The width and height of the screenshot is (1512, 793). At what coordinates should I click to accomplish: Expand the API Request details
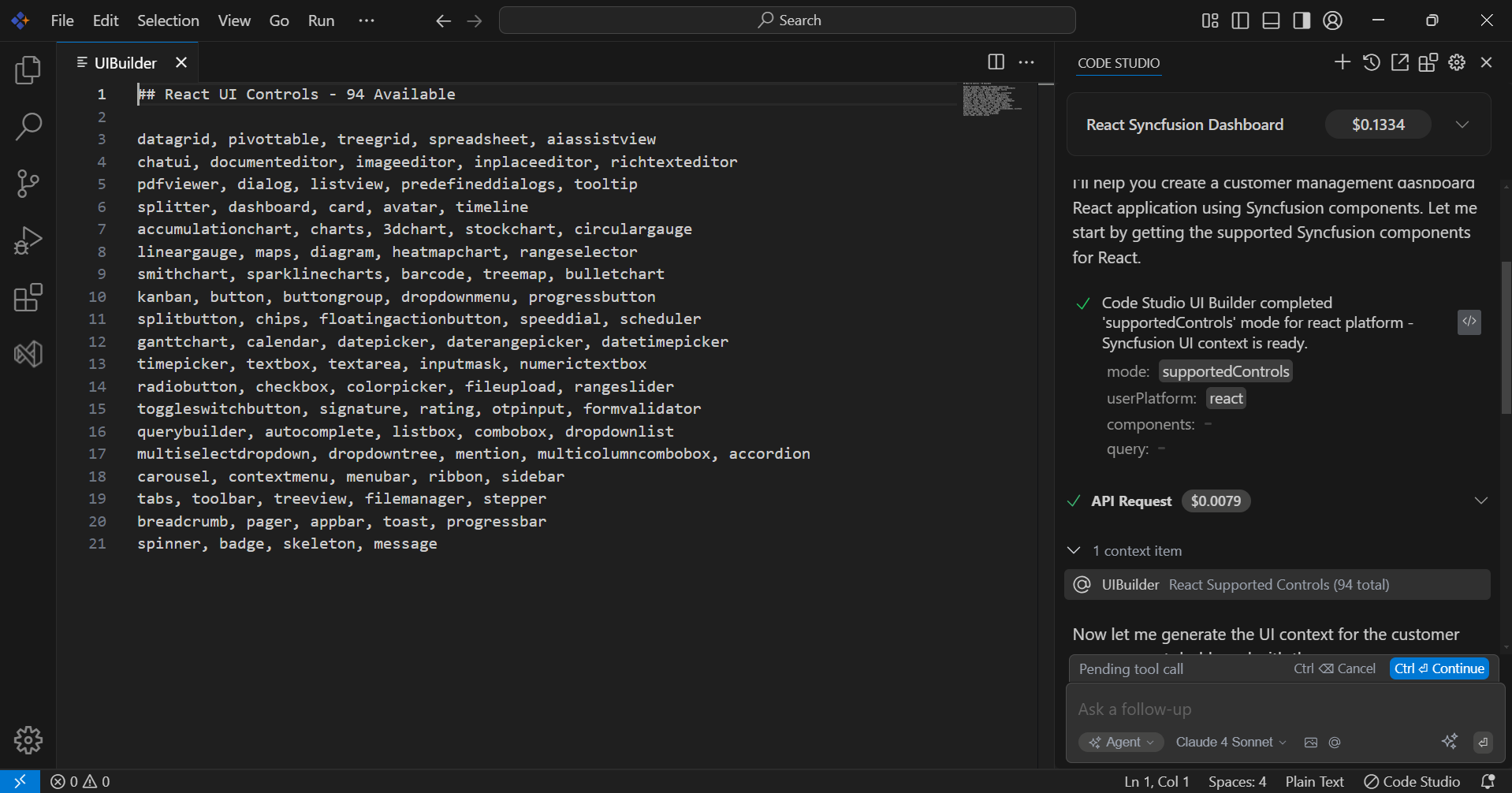click(1481, 501)
